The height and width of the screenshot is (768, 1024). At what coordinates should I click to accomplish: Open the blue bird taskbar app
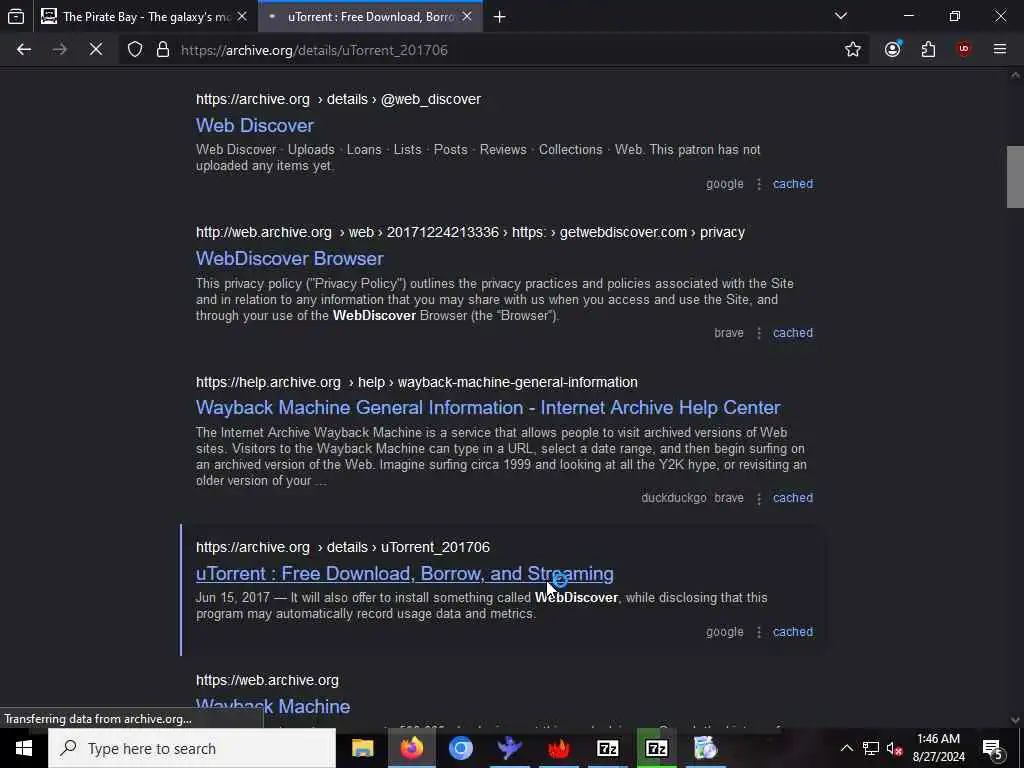pos(509,748)
